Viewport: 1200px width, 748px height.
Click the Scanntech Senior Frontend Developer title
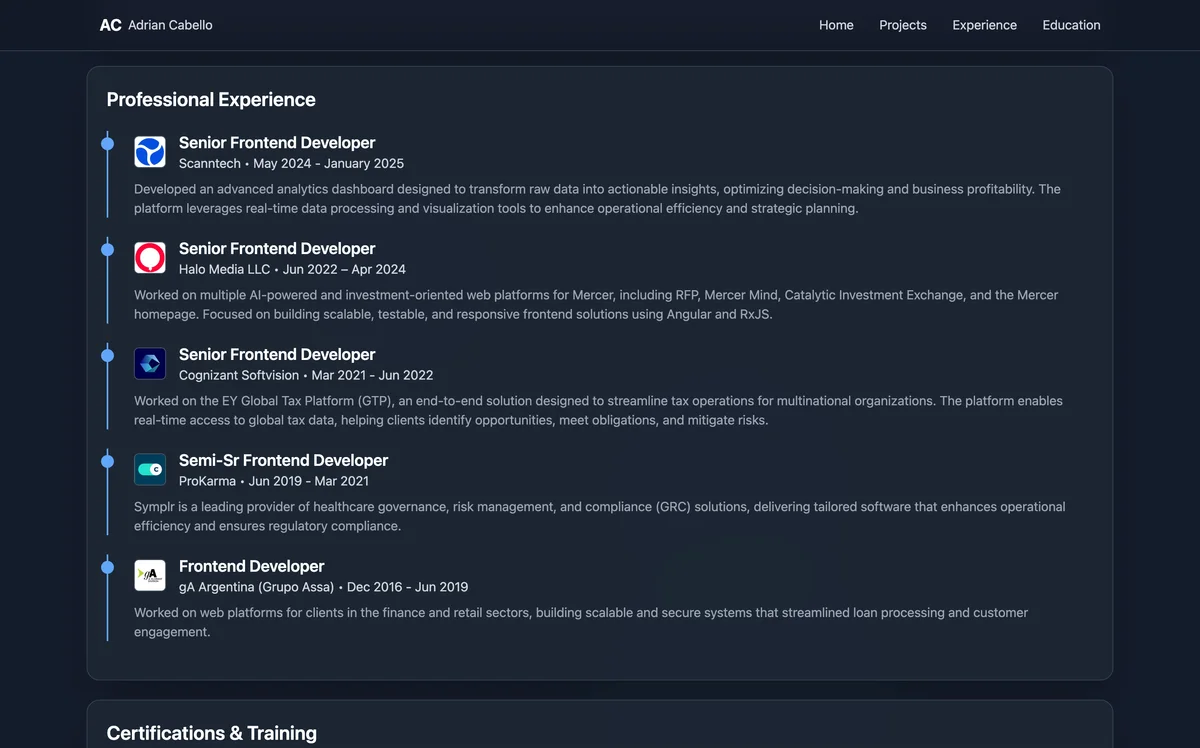277,143
